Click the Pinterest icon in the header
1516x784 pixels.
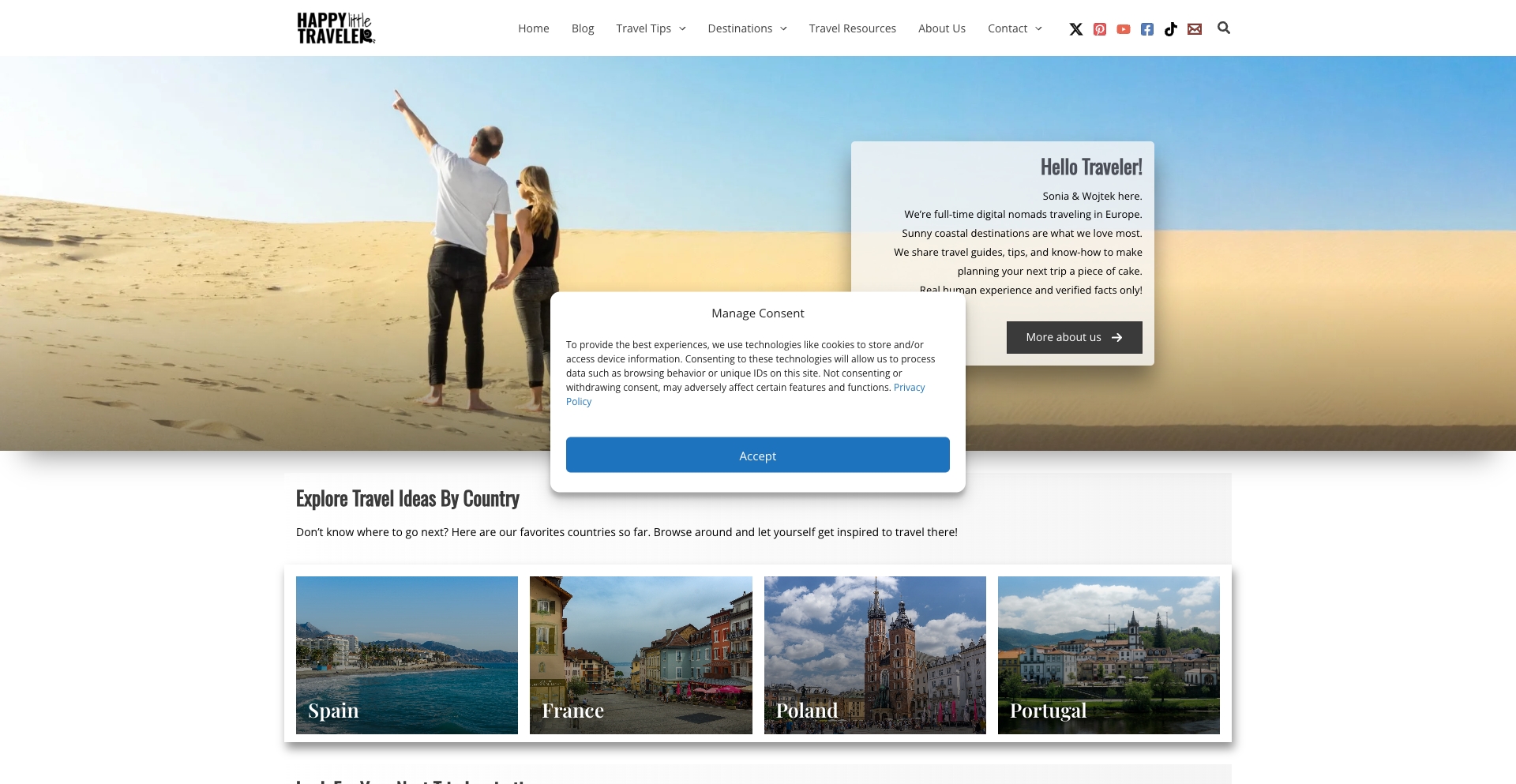coord(1099,28)
